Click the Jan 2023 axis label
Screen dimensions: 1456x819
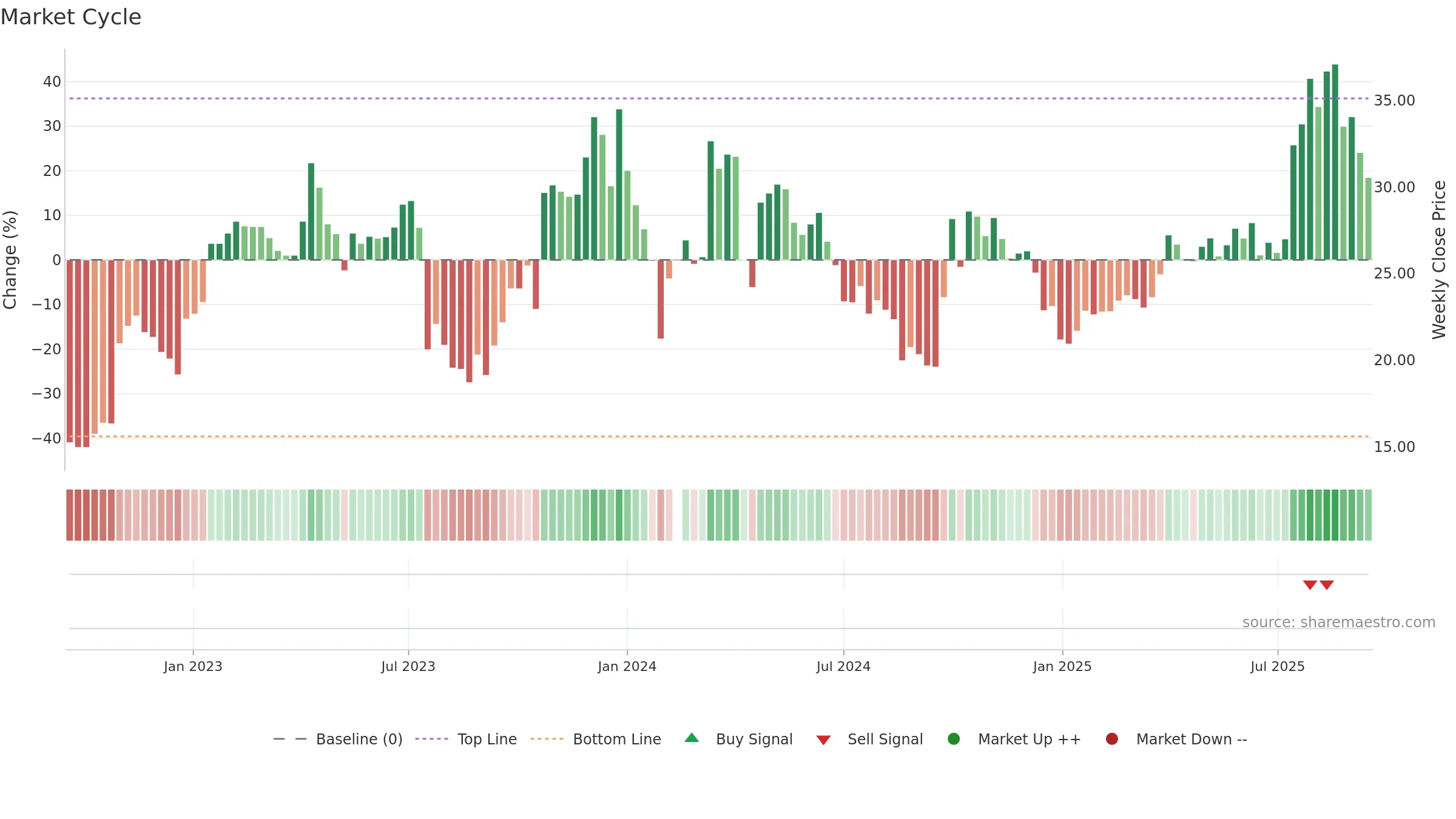point(193,666)
